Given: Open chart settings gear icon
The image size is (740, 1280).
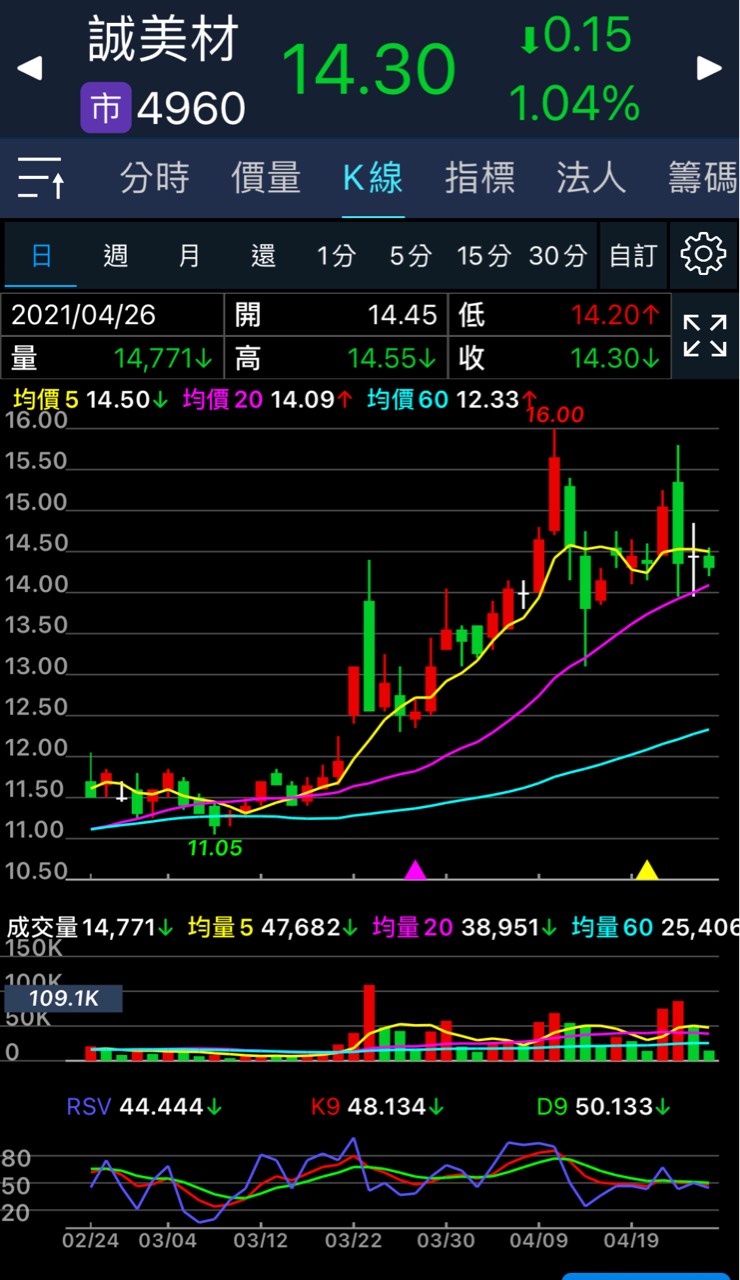Looking at the screenshot, I should click(702, 255).
